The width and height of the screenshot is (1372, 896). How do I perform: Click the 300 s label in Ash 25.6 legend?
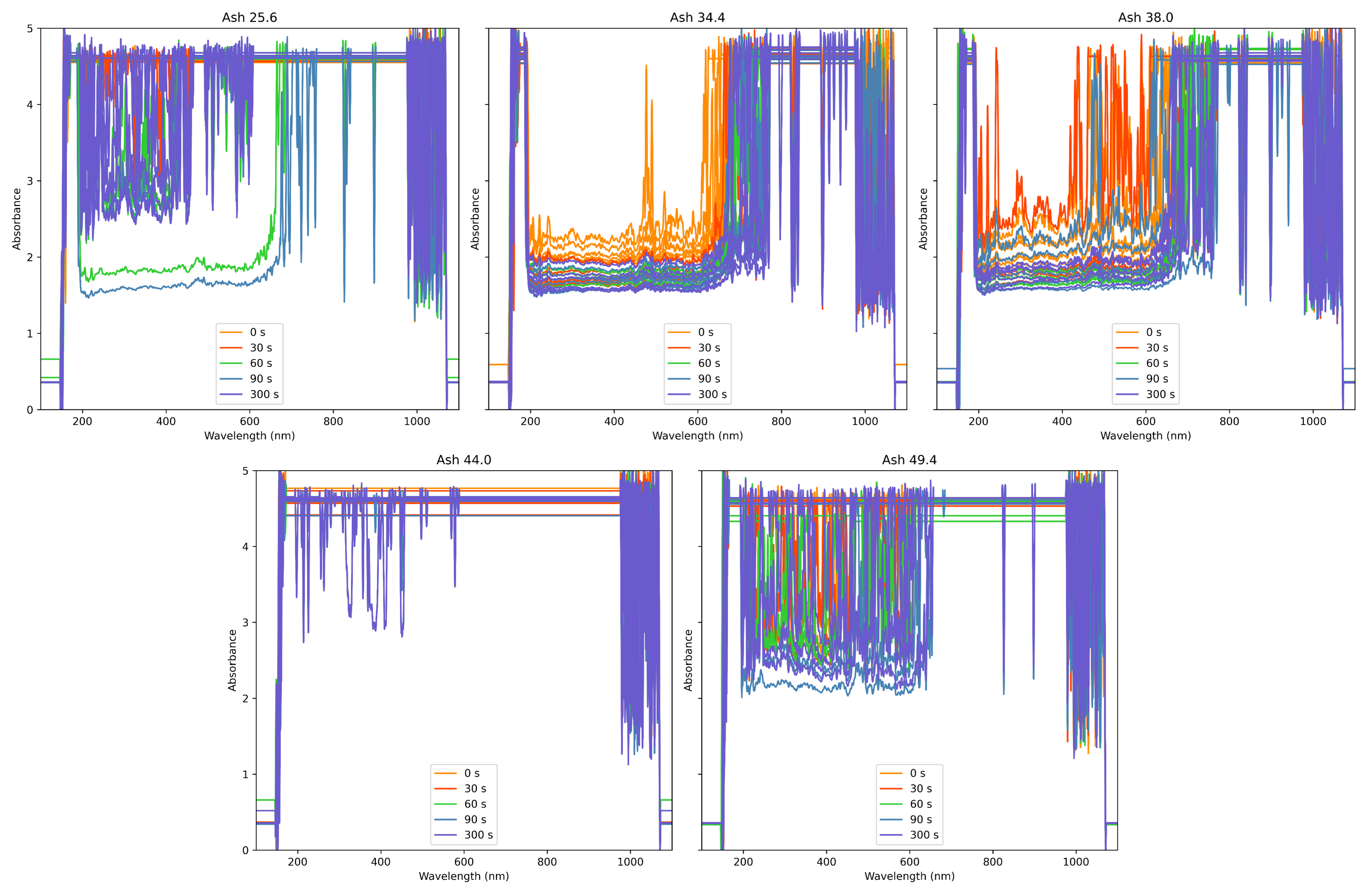(264, 394)
